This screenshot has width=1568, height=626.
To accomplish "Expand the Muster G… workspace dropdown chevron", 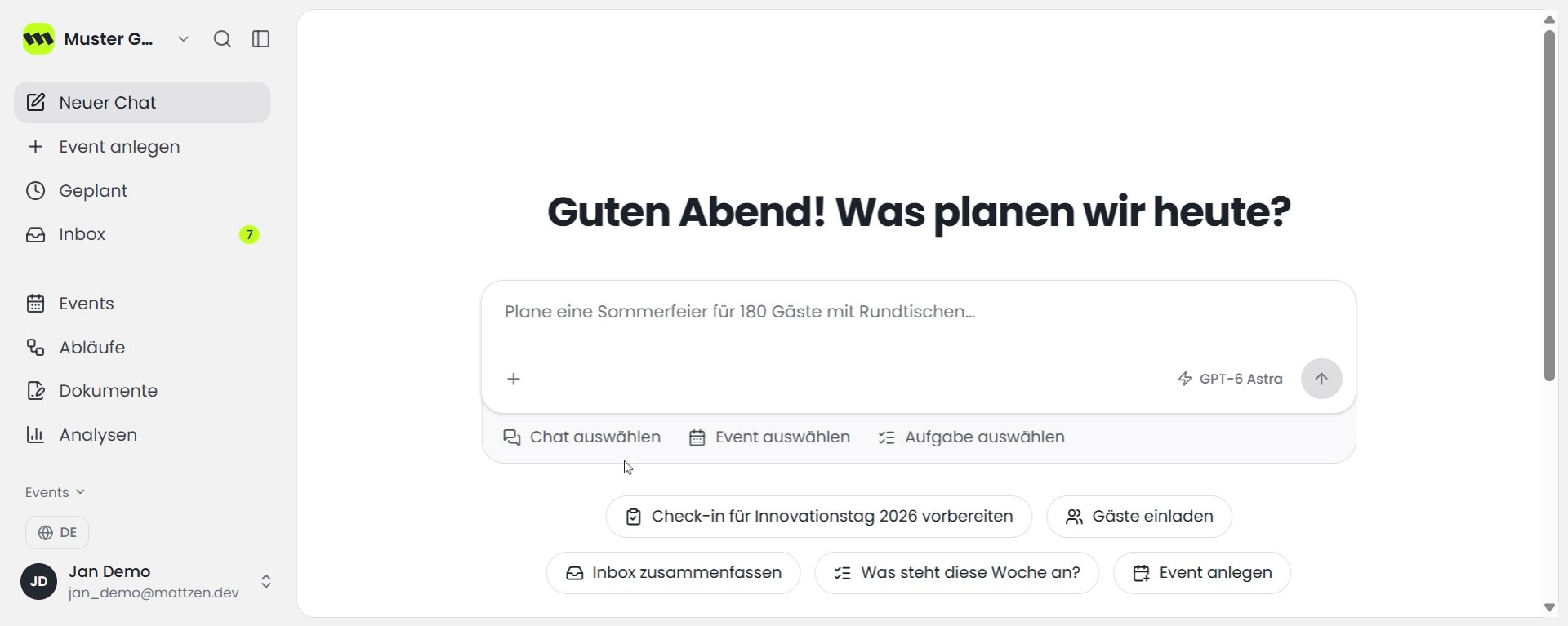I will point(184,39).
